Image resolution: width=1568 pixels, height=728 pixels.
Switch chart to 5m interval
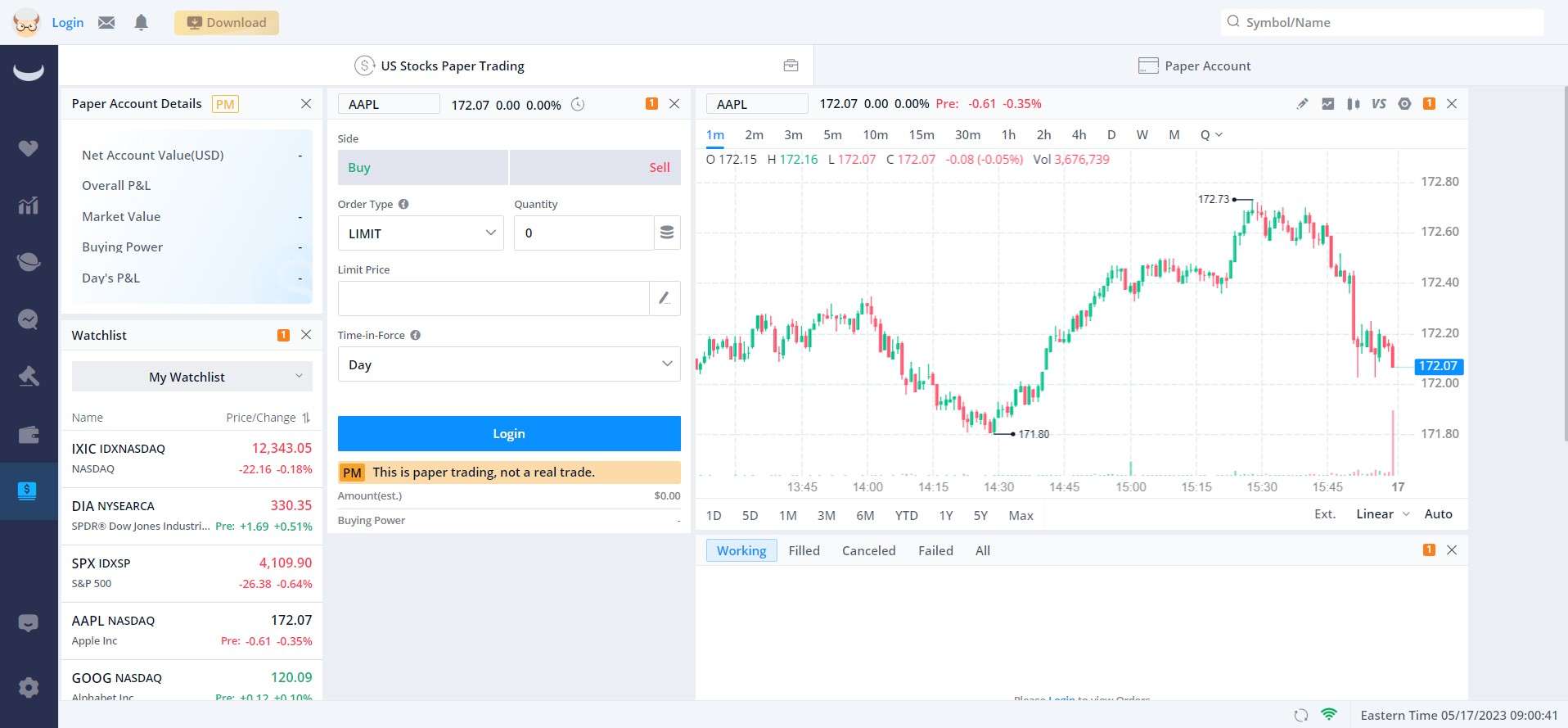tap(832, 135)
